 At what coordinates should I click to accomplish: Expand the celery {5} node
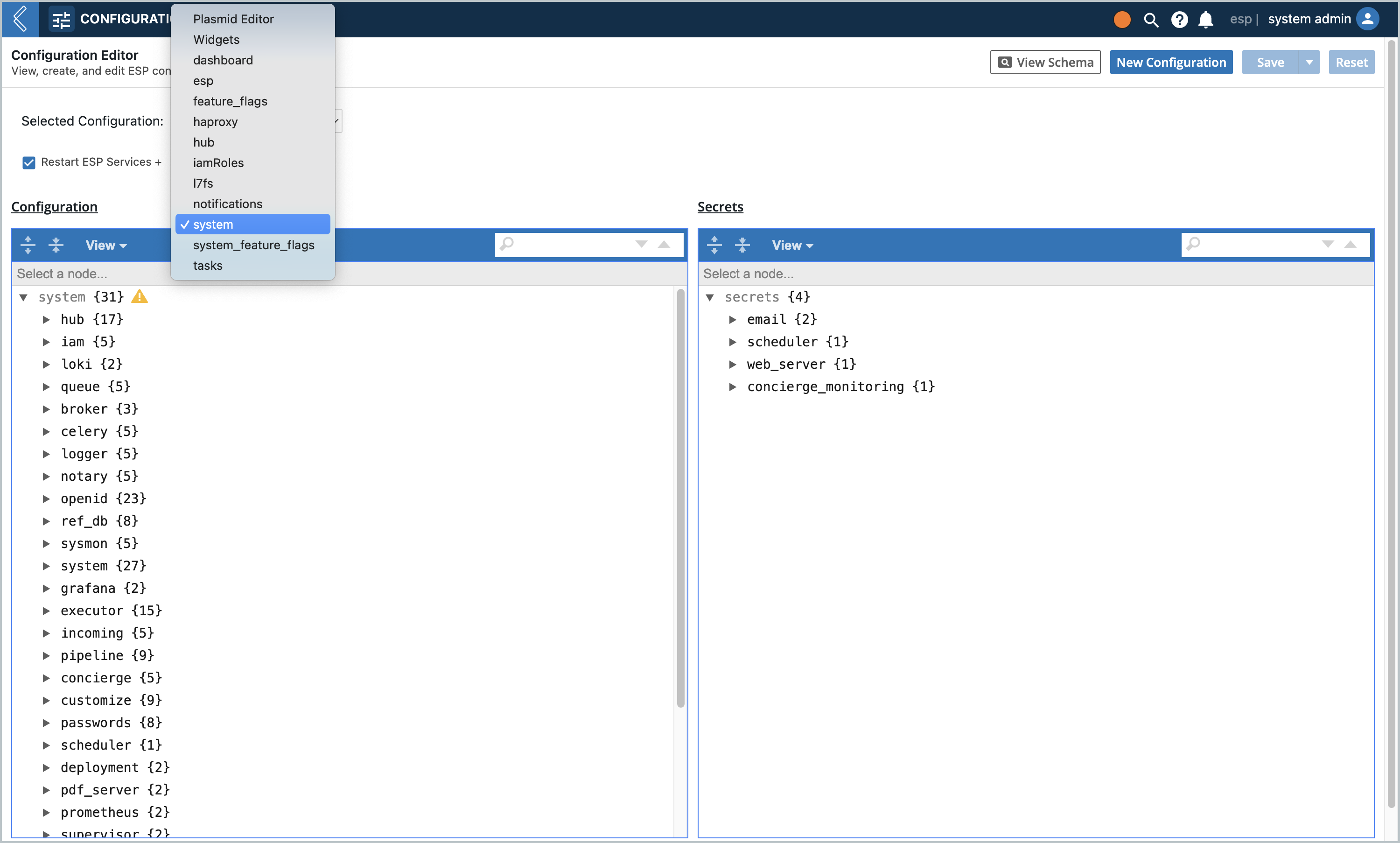pos(46,431)
